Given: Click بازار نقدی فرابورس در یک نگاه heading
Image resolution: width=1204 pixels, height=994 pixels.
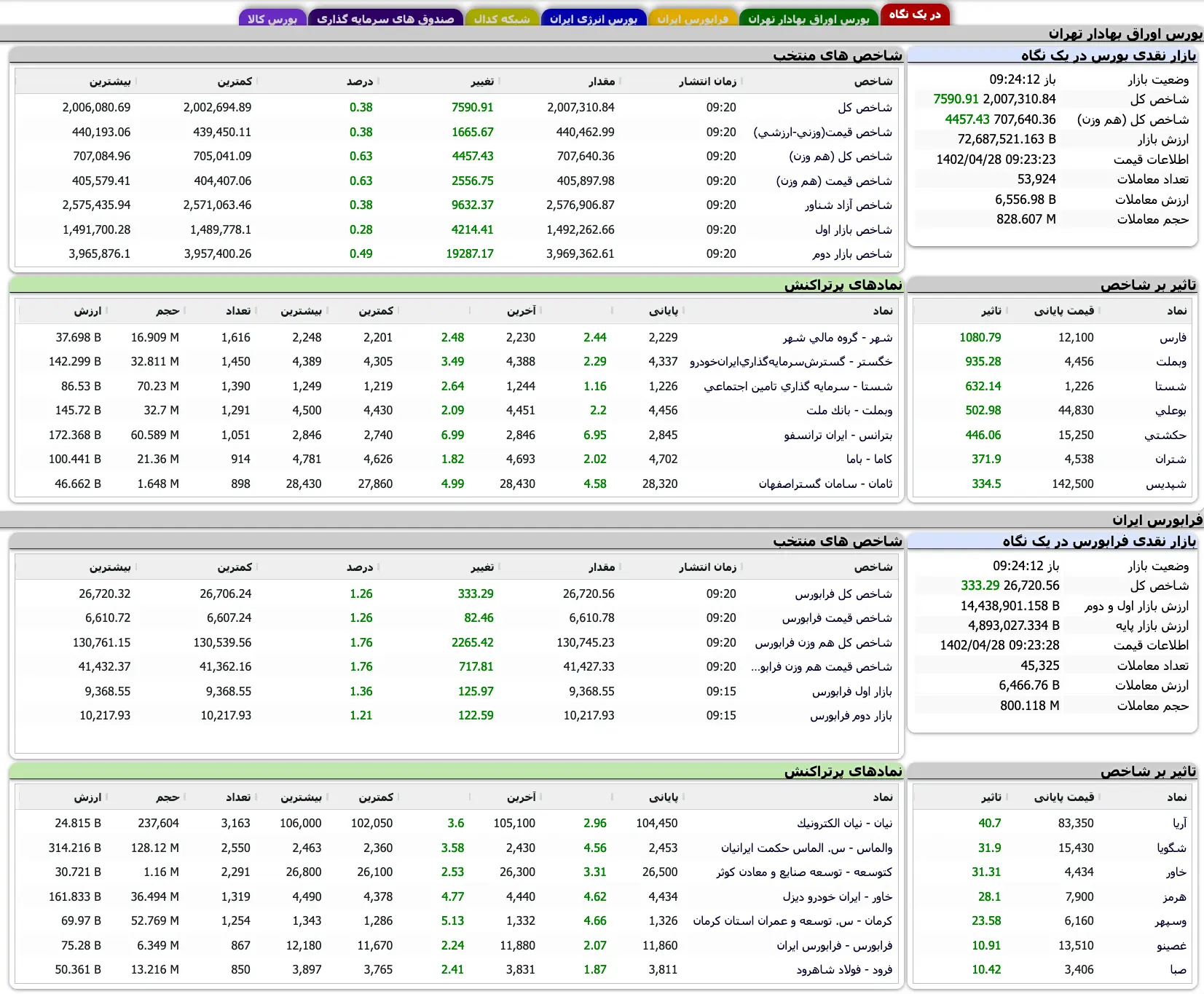Looking at the screenshot, I should [x=1099, y=541].
